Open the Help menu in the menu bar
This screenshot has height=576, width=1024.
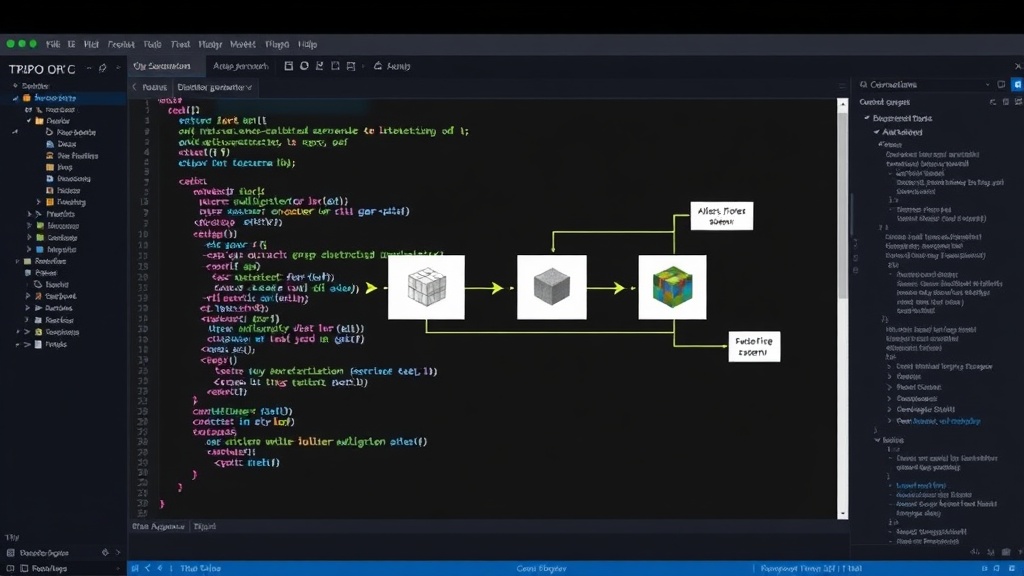pos(308,44)
